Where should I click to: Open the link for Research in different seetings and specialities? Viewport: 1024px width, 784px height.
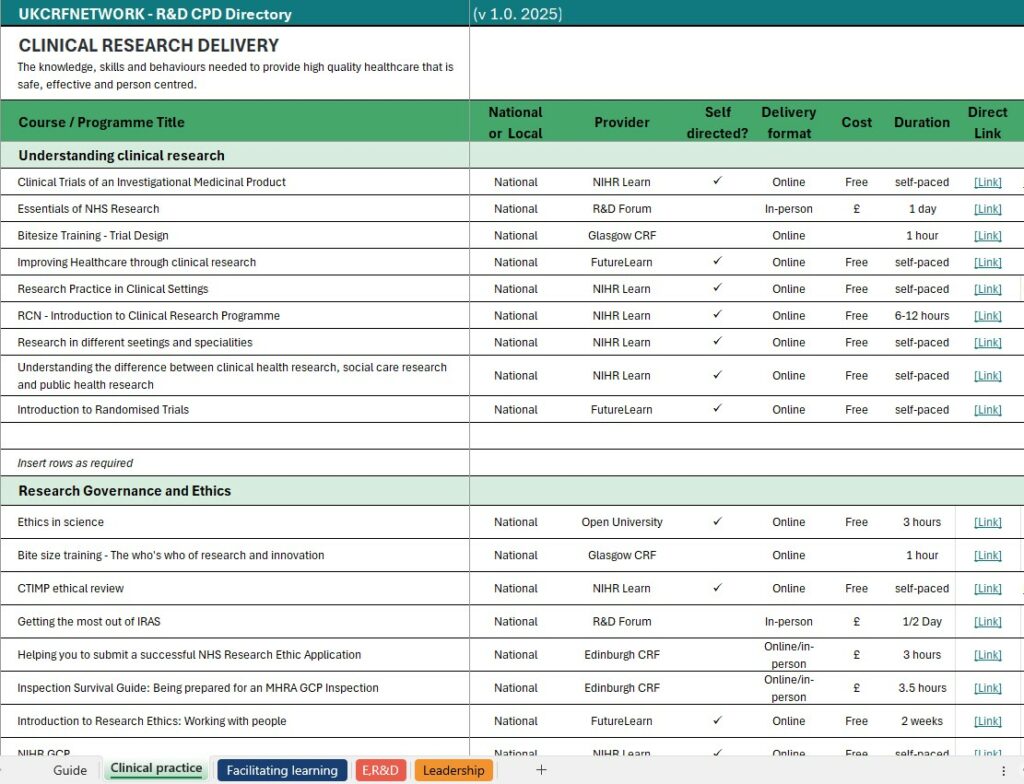click(987, 343)
